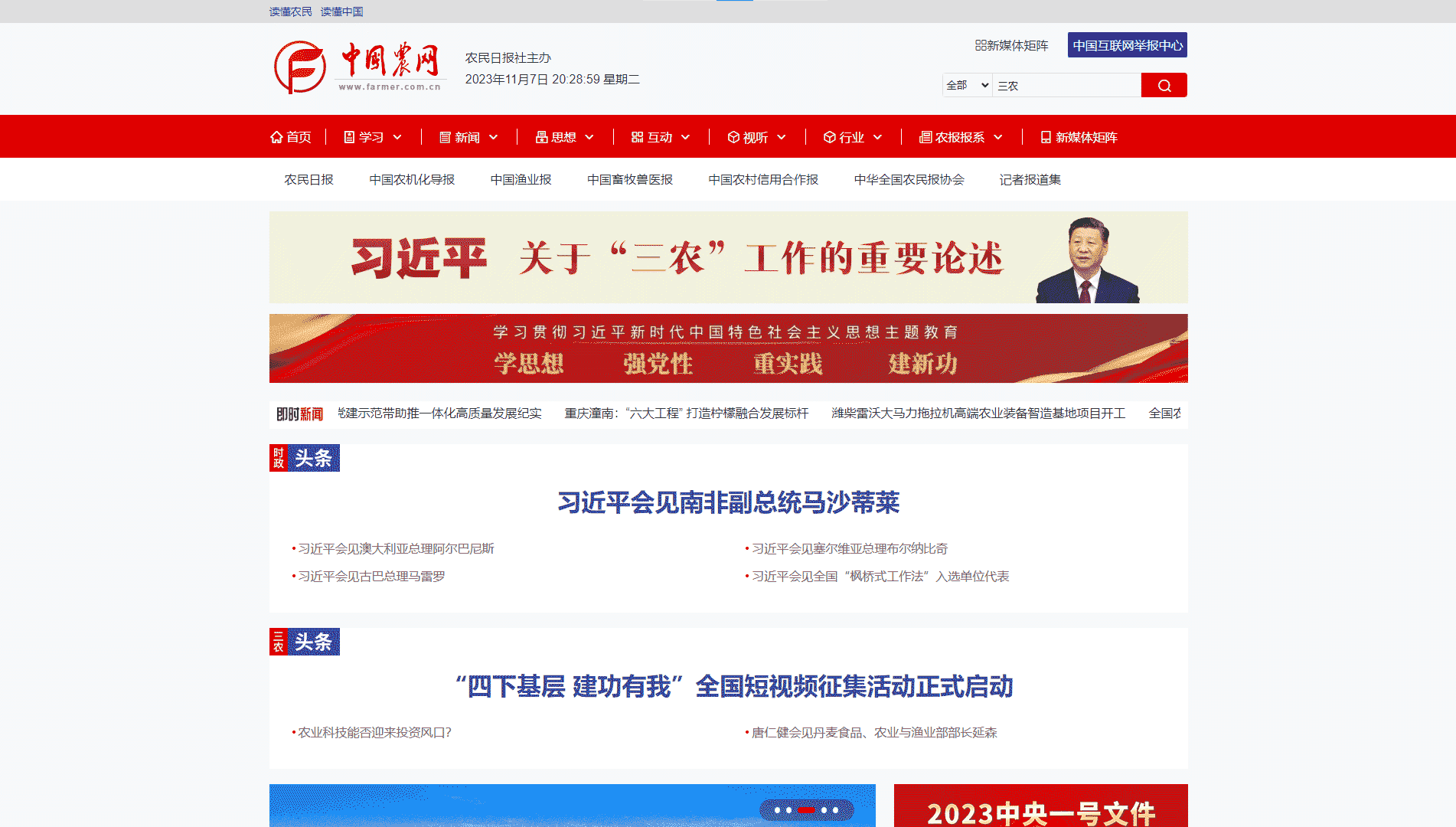Click the grid icon by top 新媒体矩阵
The height and width of the screenshot is (827, 1456).
pos(980,45)
